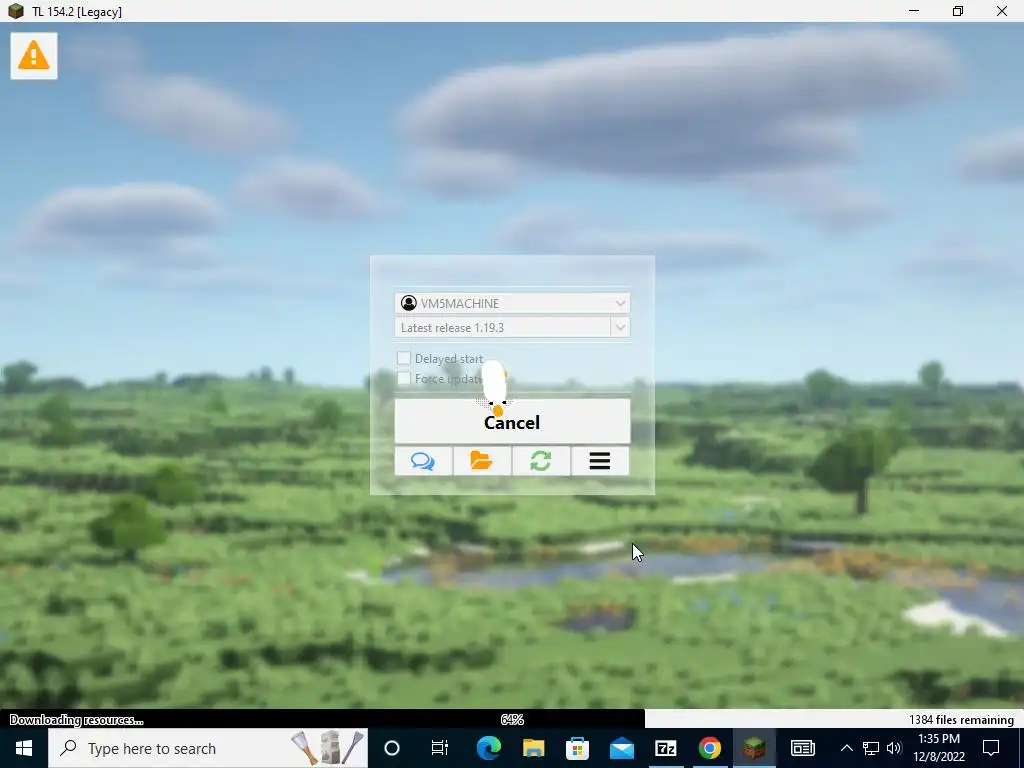This screenshot has width=1024, height=768.
Task: Open the hamburger menu icon
Action: click(x=600, y=461)
